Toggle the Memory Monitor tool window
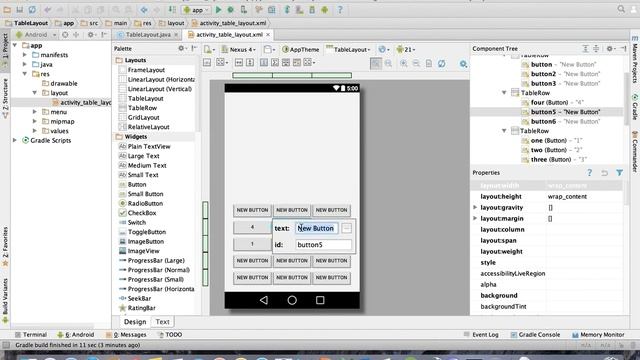 [x=598, y=334]
